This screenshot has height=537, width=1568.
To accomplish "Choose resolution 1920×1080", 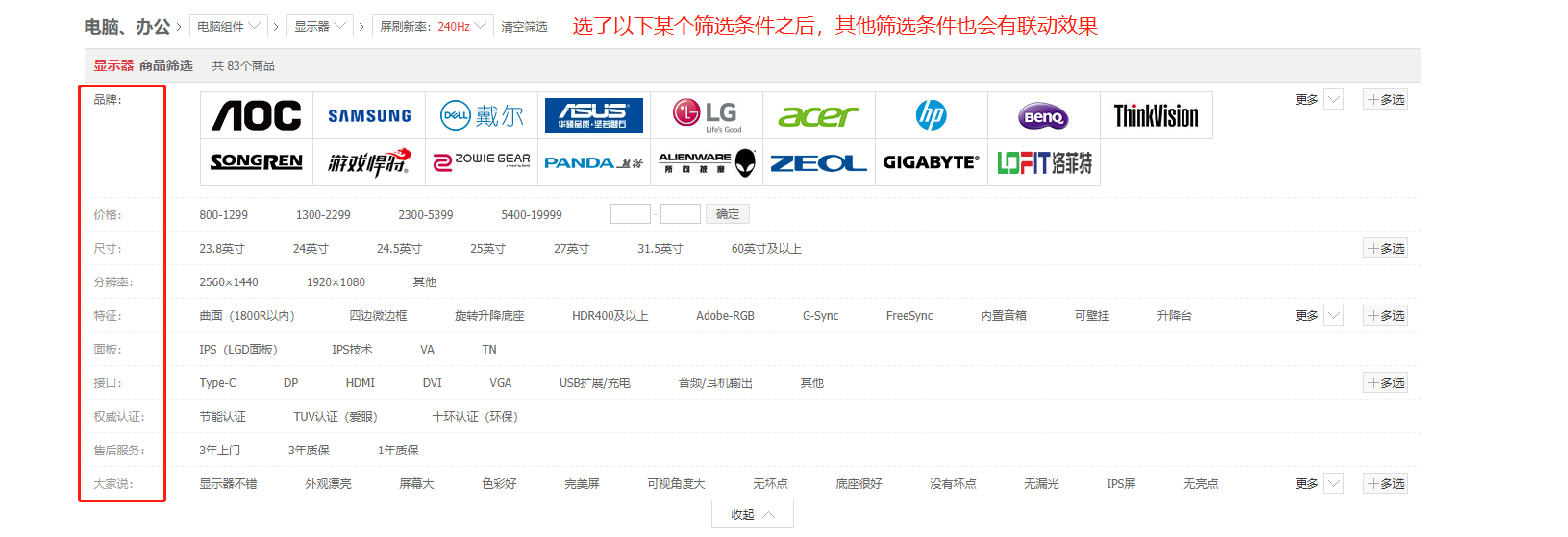I will pyautogui.click(x=336, y=281).
